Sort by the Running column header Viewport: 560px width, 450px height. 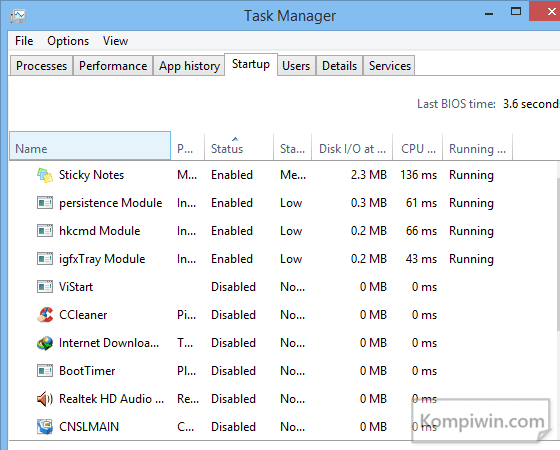pyautogui.click(x=478, y=146)
